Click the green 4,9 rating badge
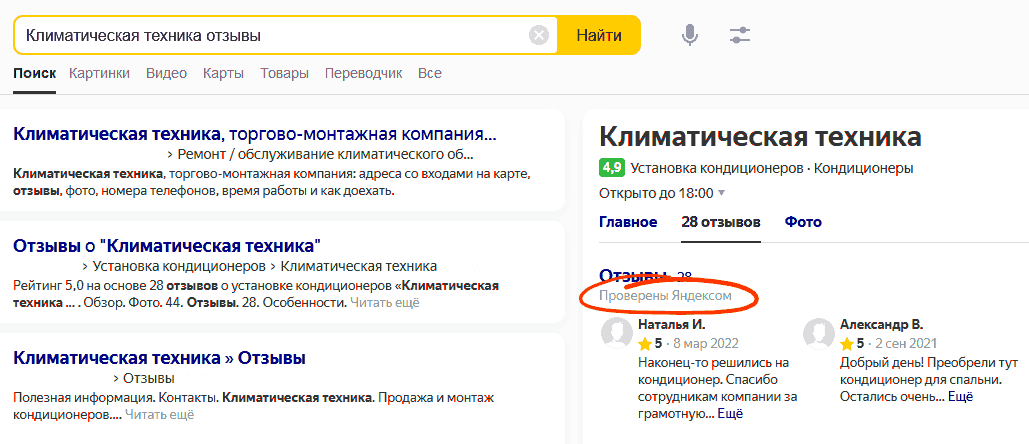Image resolution: width=1029 pixels, height=444 pixels. pos(612,168)
